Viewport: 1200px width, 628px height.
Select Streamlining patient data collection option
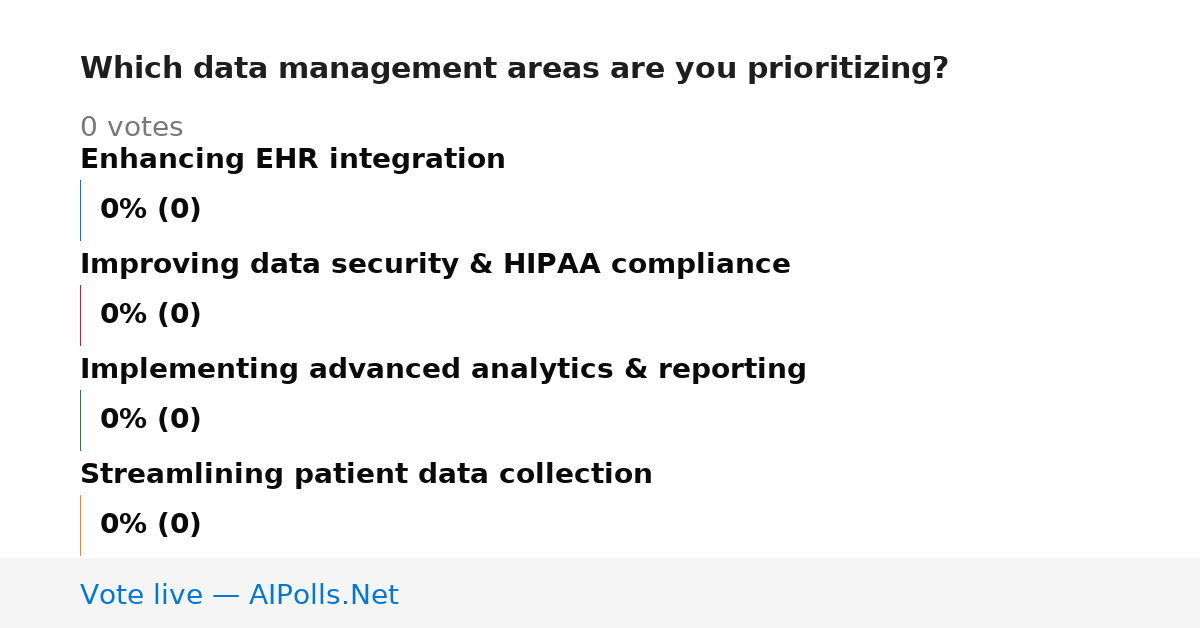tap(366, 475)
